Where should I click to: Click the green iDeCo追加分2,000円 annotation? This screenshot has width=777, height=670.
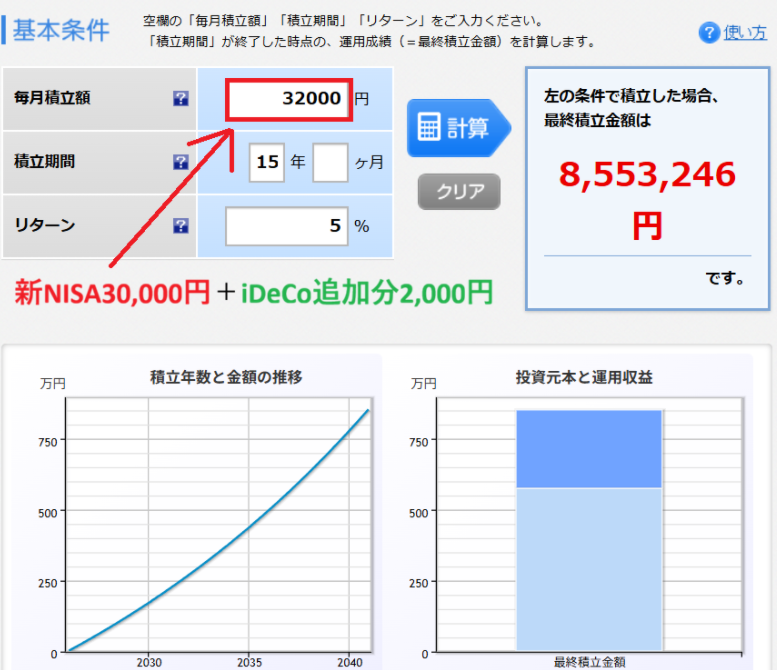367,292
